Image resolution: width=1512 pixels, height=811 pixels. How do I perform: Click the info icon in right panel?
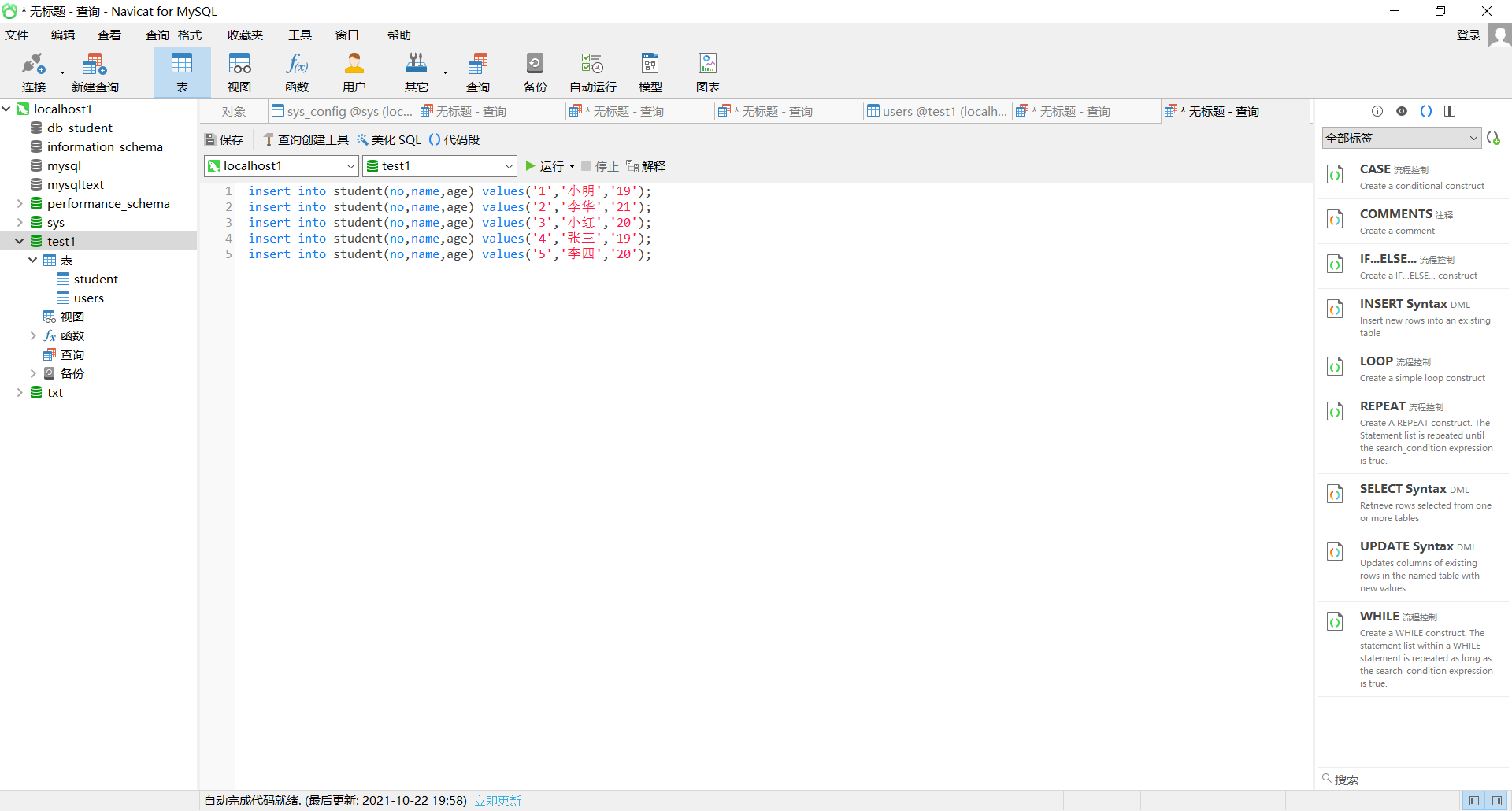(x=1377, y=111)
